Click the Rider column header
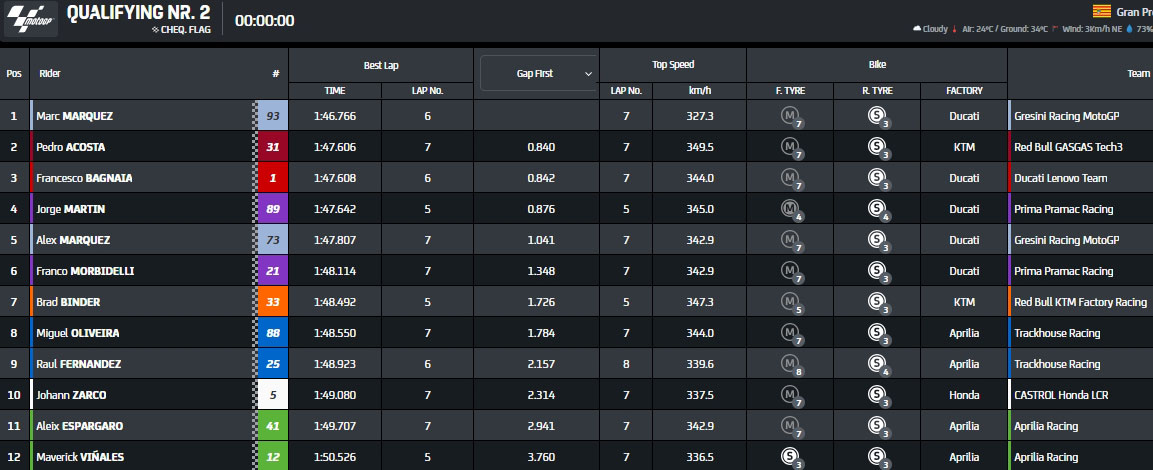Viewport: 1153px width, 470px height. [x=50, y=73]
